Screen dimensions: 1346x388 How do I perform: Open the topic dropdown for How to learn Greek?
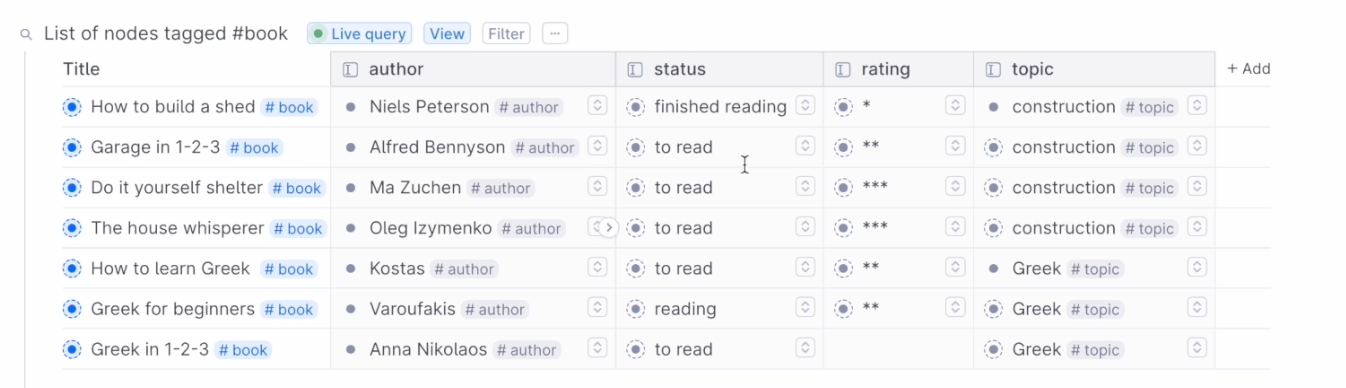coord(1196,267)
